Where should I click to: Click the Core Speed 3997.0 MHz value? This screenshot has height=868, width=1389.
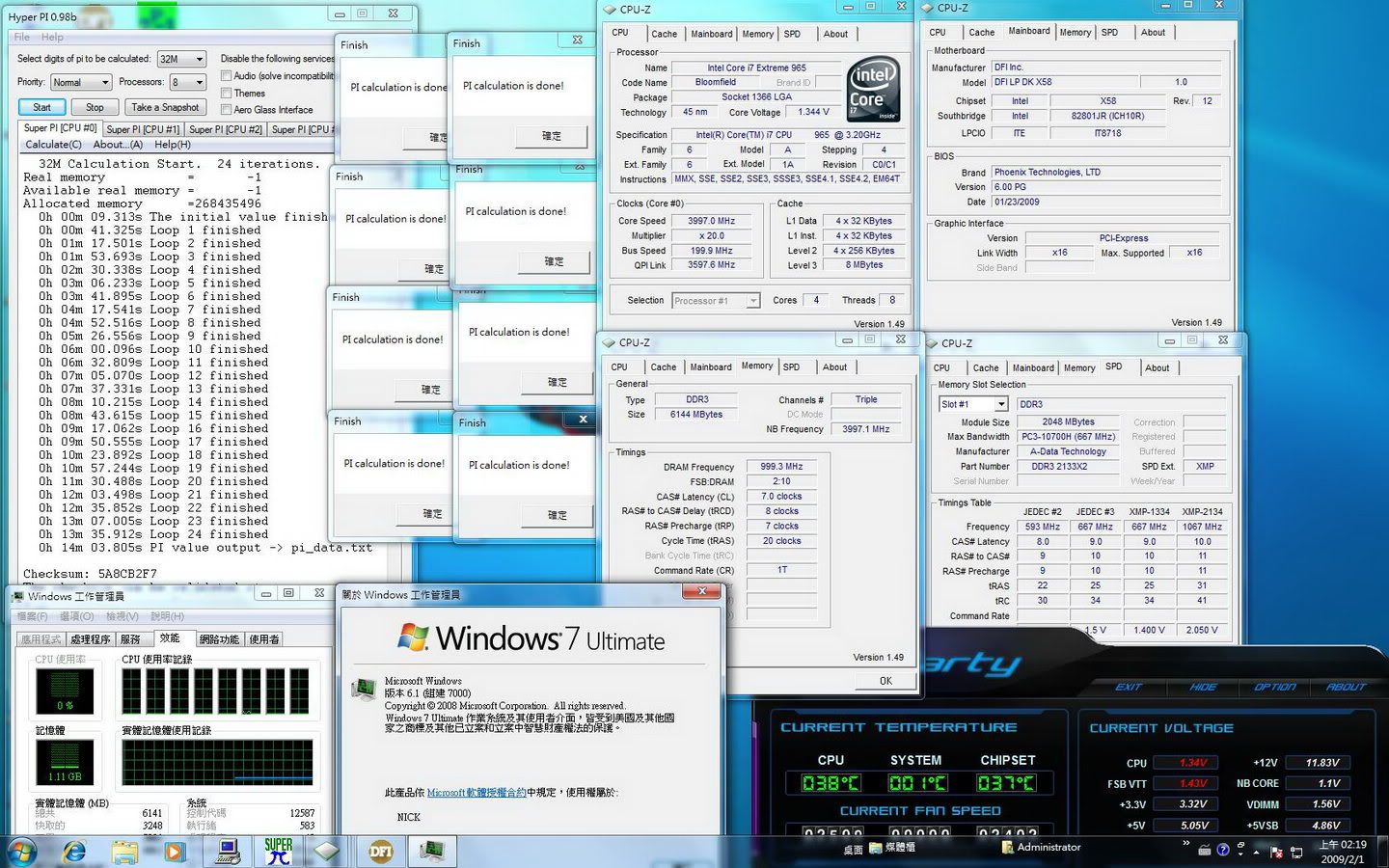(x=710, y=221)
